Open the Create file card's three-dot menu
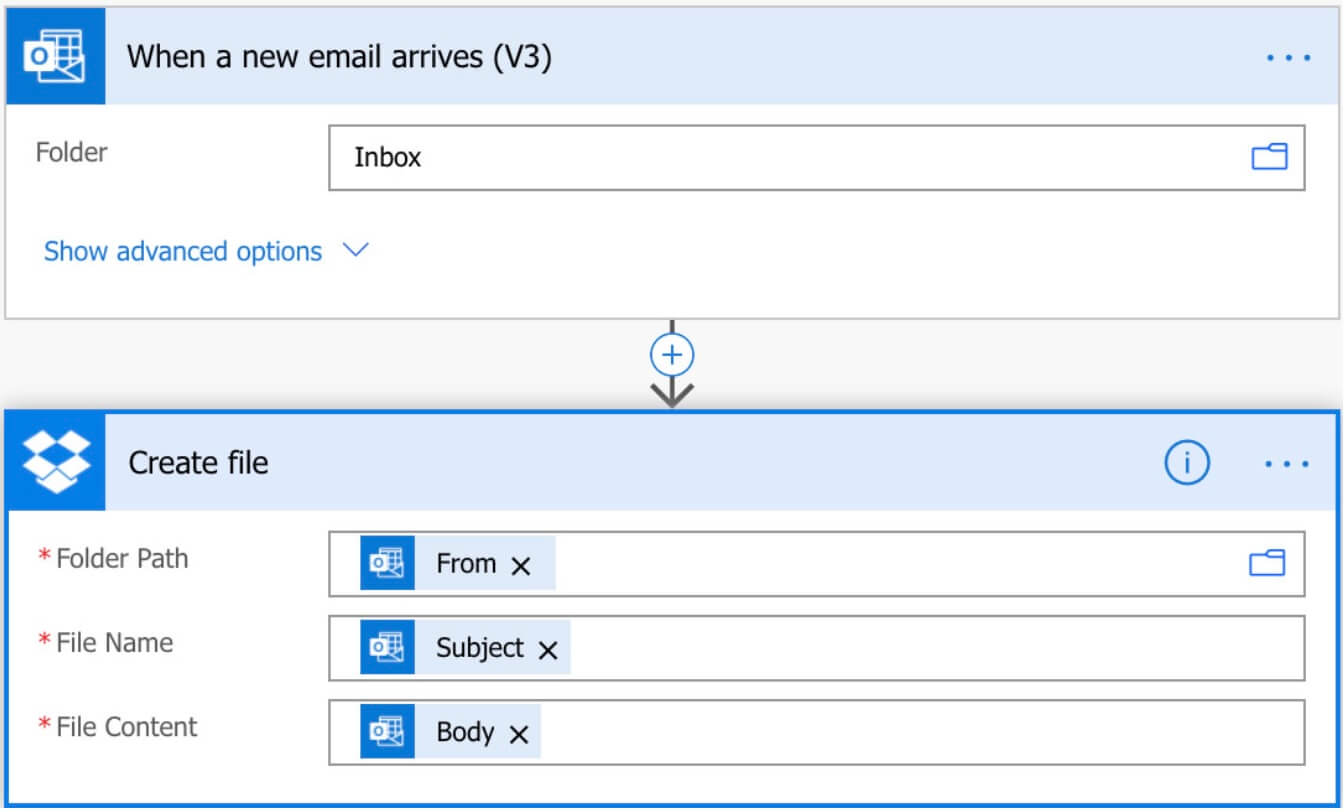Screen dimensions: 1344x812 1288,463
